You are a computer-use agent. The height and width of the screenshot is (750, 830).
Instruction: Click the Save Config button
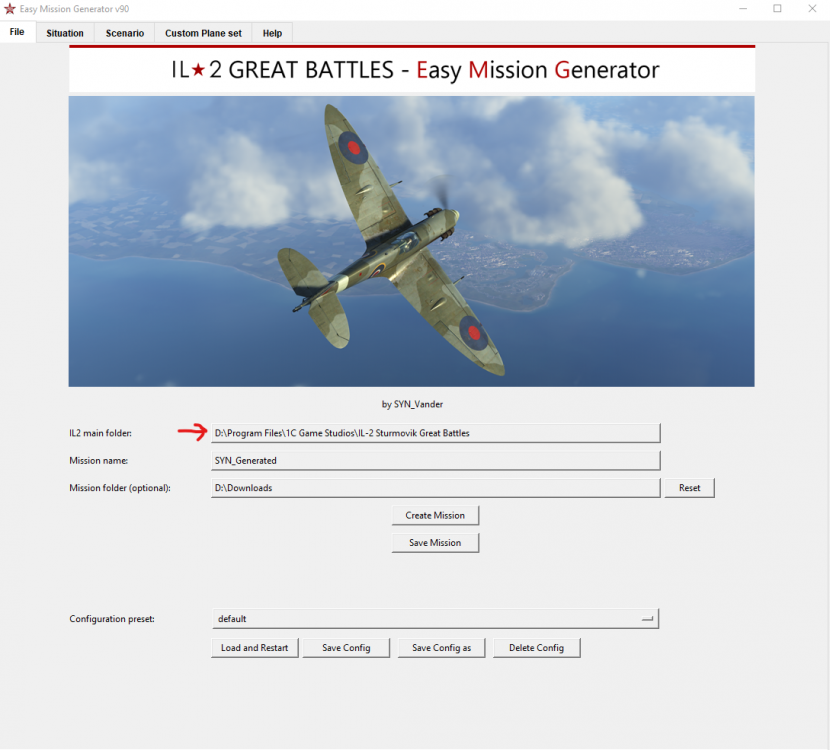pos(346,647)
